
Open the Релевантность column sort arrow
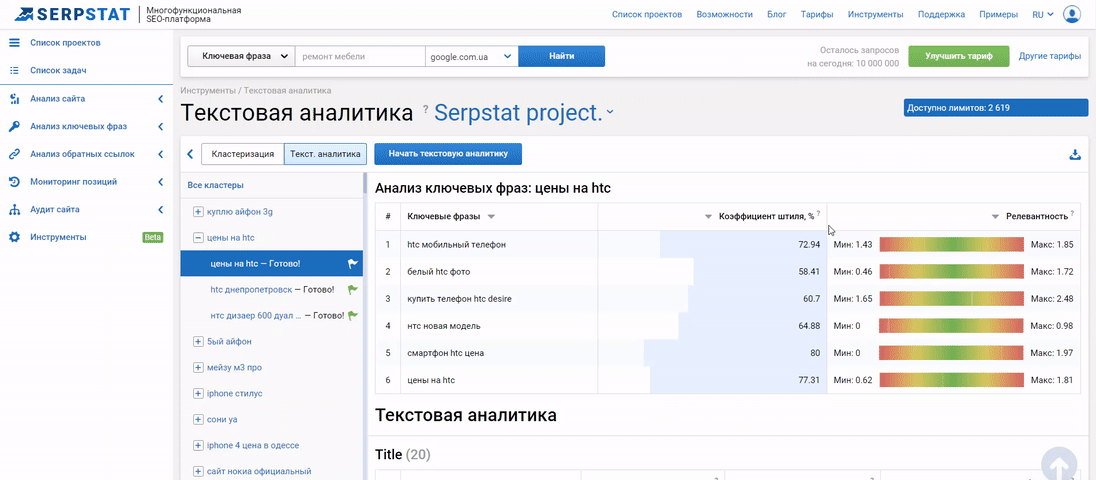(995, 217)
